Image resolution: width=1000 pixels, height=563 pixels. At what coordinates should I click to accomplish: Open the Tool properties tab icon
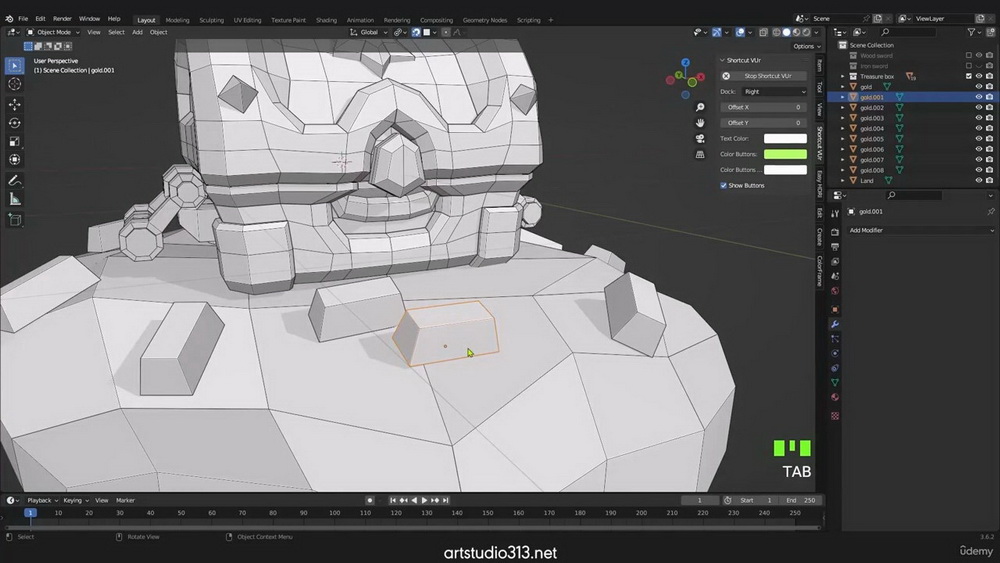835,214
